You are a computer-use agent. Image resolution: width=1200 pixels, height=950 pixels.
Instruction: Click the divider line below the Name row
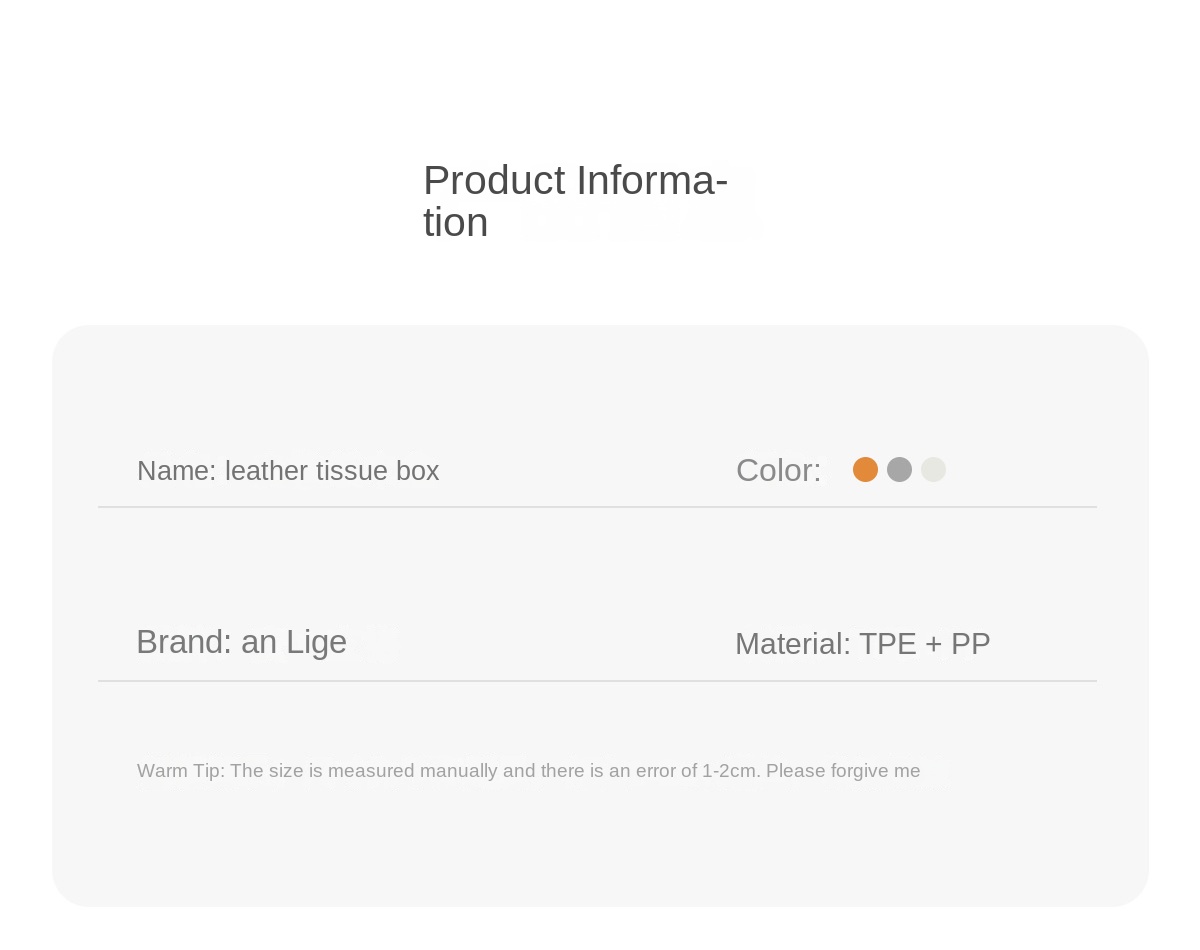coord(597,507)
